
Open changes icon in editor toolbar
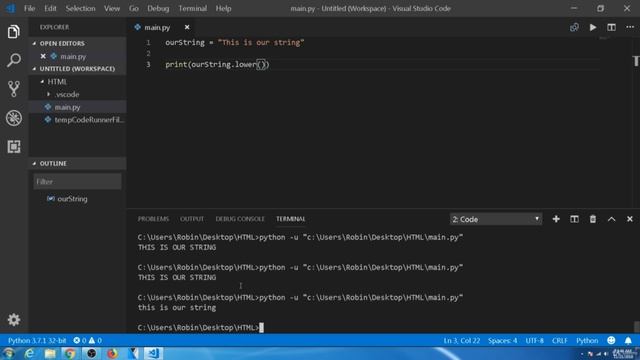pos(574,27)
